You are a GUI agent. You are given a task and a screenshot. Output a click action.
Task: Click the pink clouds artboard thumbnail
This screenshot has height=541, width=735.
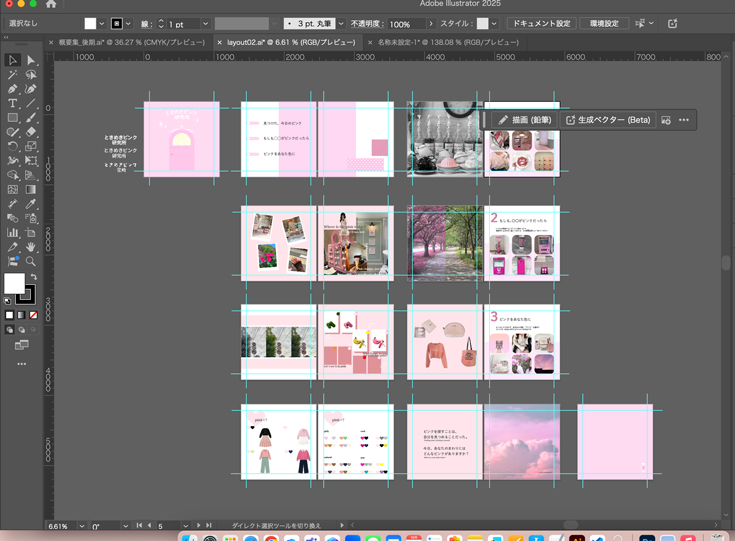coord(521,441)
